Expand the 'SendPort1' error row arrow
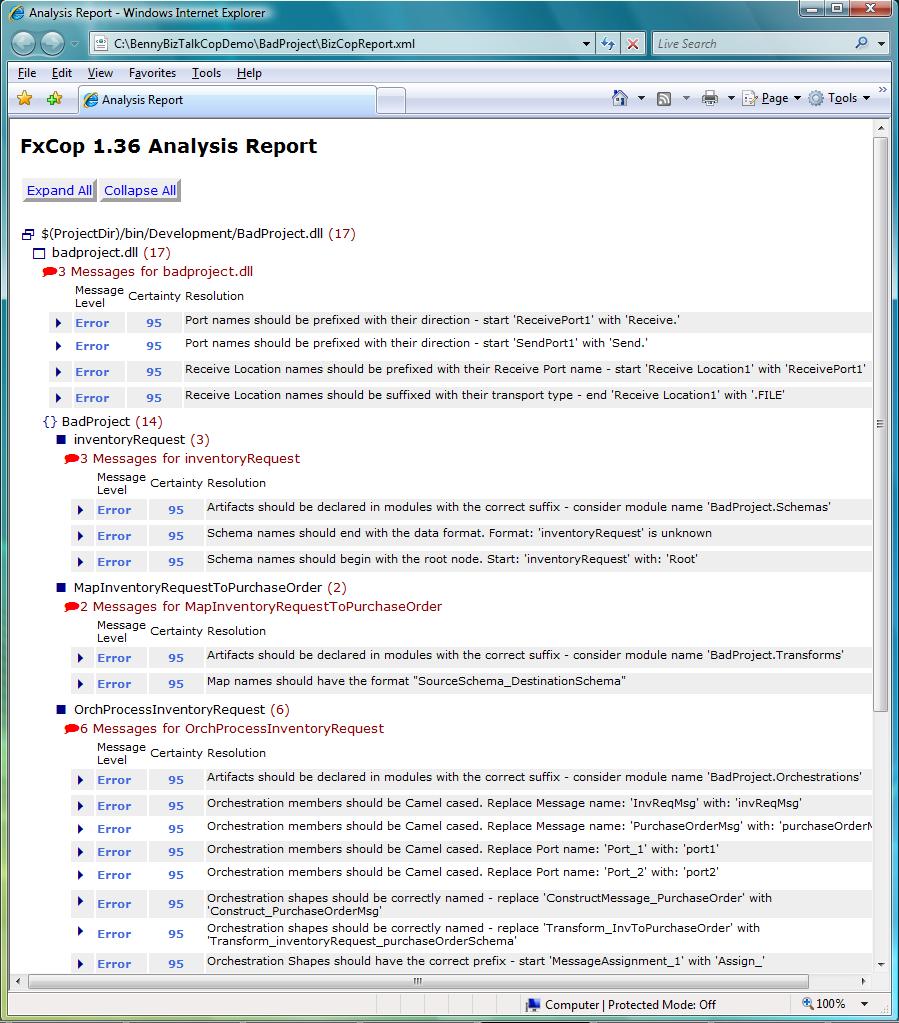Screen dimensions: 899x1023 coord(59,346)
